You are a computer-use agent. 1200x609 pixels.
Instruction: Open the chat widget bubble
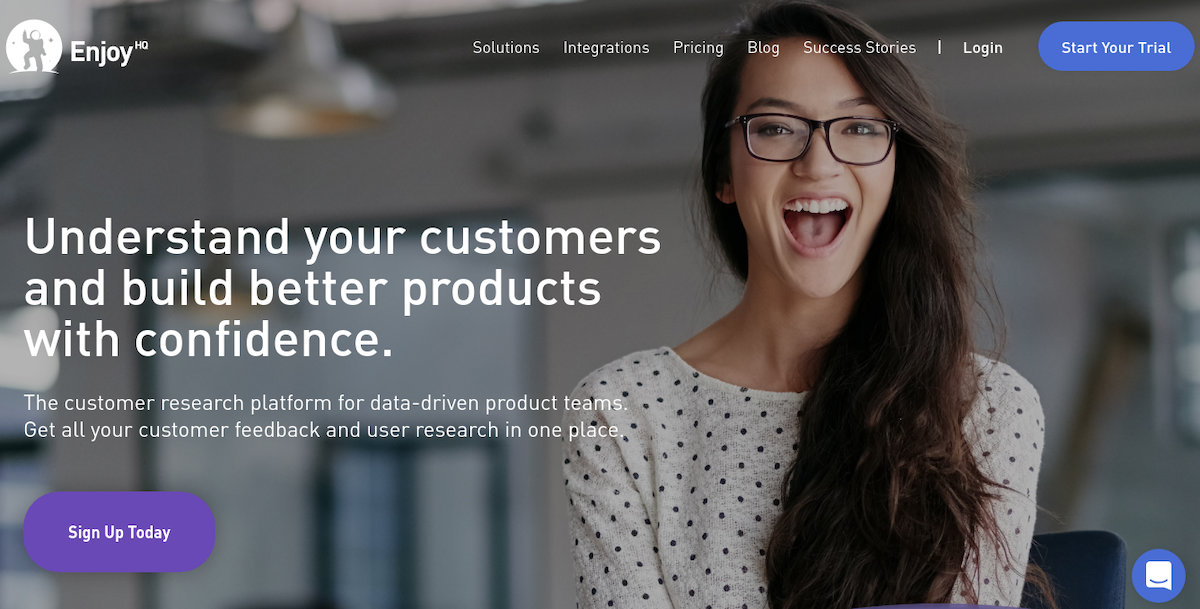point(1158,575)
